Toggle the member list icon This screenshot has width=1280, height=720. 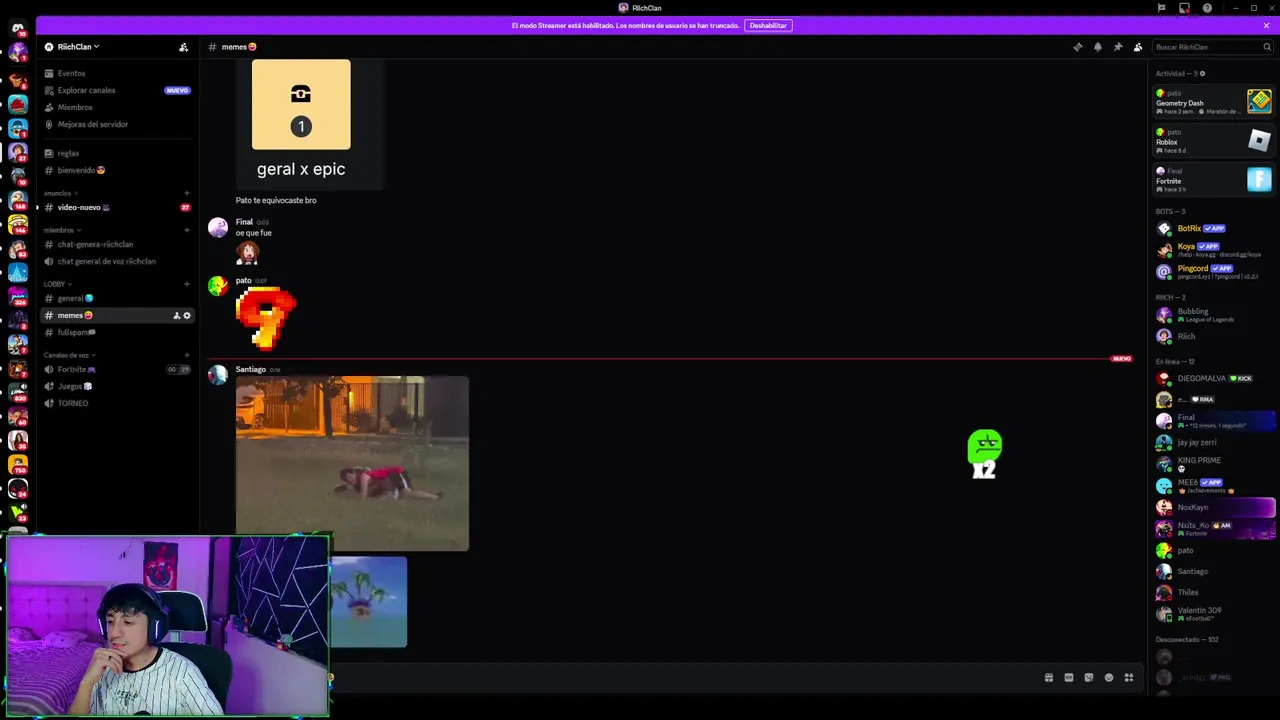click(1138, 47)
